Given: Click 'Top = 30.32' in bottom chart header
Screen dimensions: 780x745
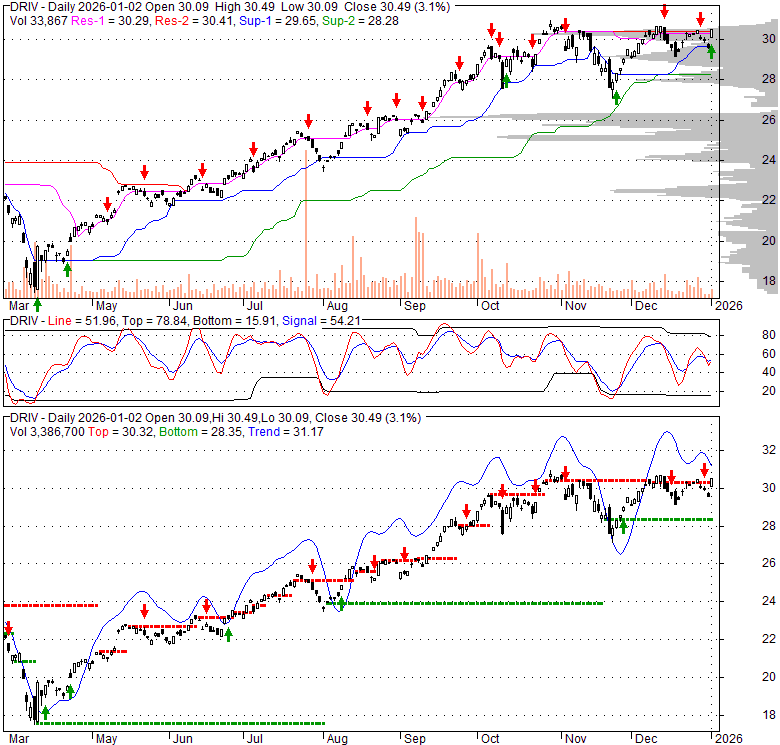Looking at the screenshot, I should tap(121, 432).
